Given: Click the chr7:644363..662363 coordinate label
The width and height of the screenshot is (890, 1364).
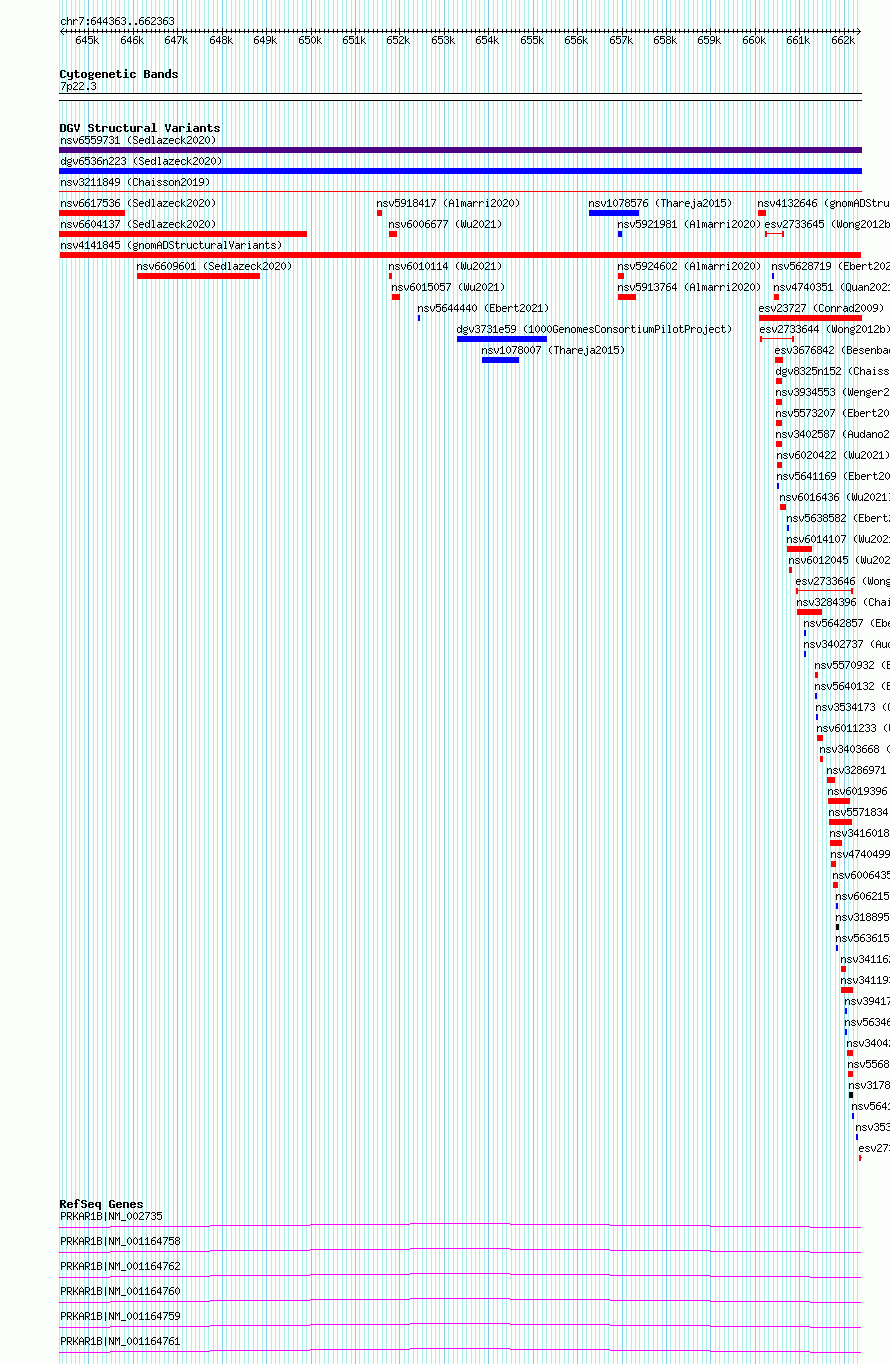Looking at the screenshot, I should 117,21.
